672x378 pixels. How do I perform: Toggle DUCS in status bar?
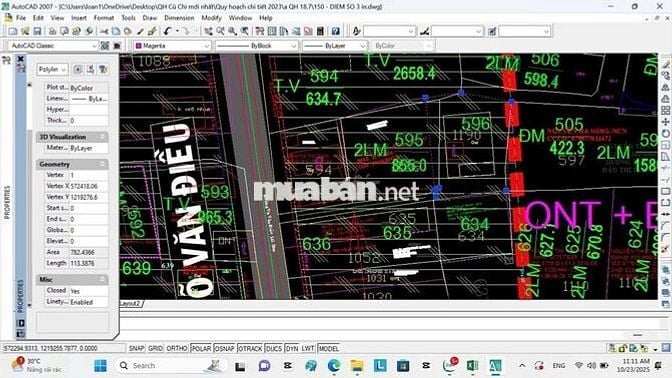click(273, 348)
